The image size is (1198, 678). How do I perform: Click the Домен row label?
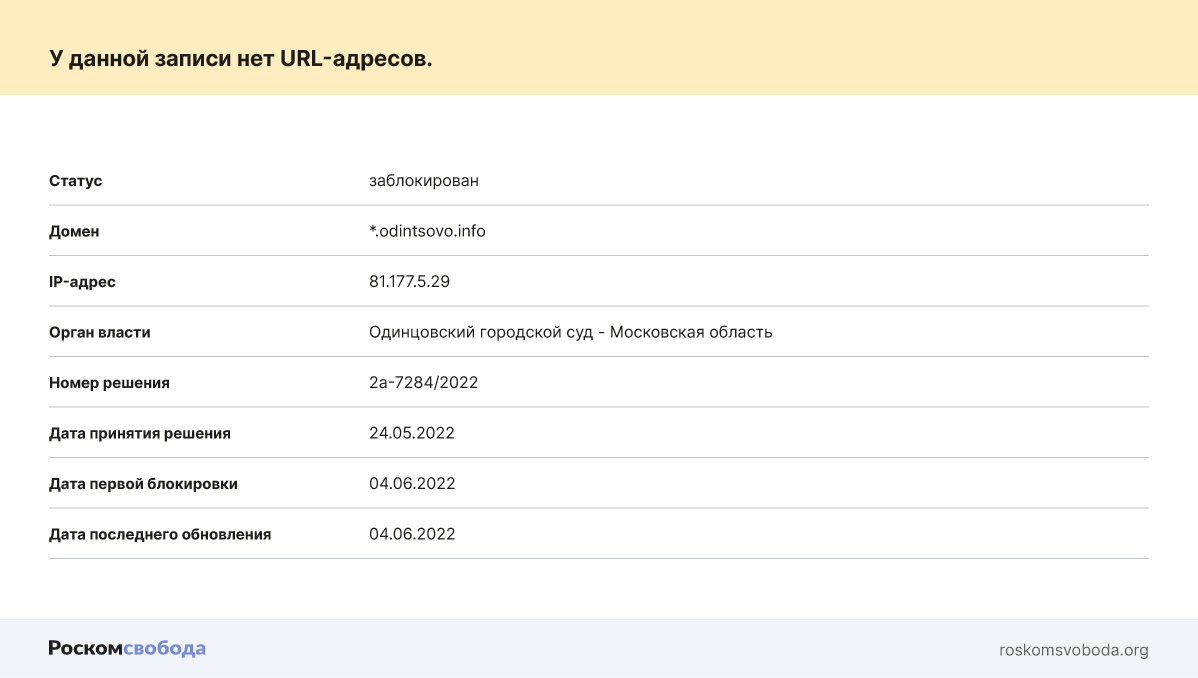coord(74,231)
